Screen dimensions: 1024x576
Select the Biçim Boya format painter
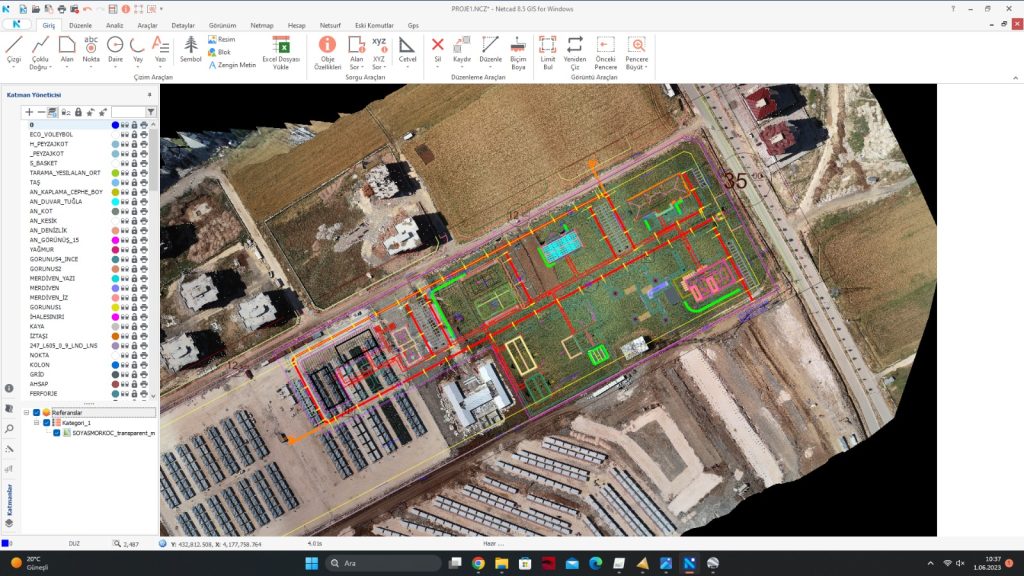(x=518, y=52)
